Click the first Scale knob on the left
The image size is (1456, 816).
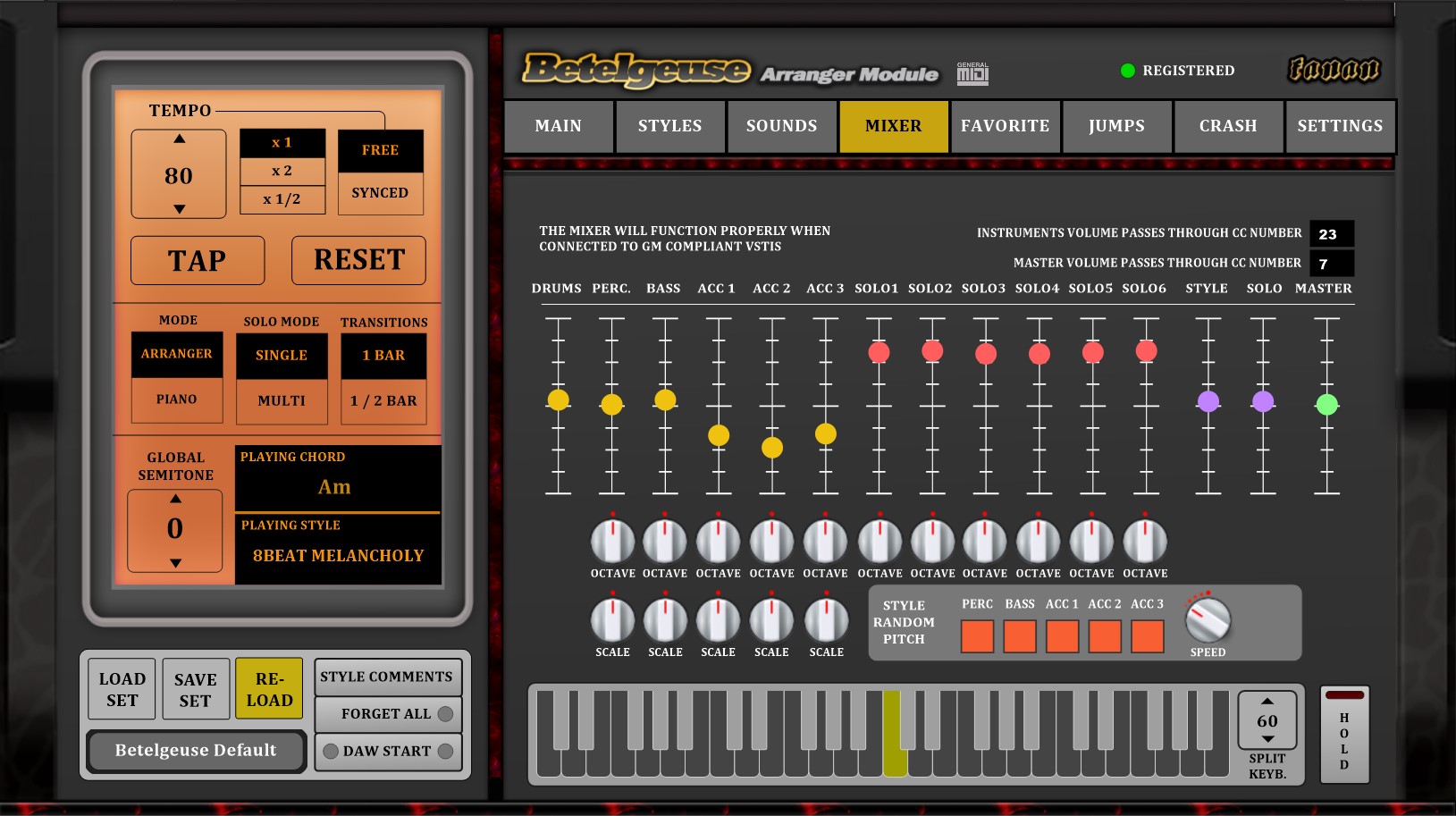click(x=612, y=619)
